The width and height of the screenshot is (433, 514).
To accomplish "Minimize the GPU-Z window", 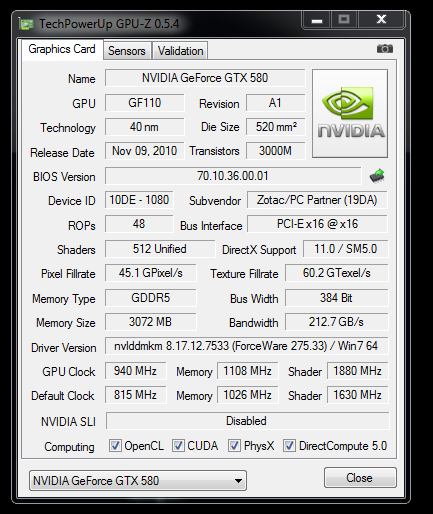I will click(x=317, y=20).
